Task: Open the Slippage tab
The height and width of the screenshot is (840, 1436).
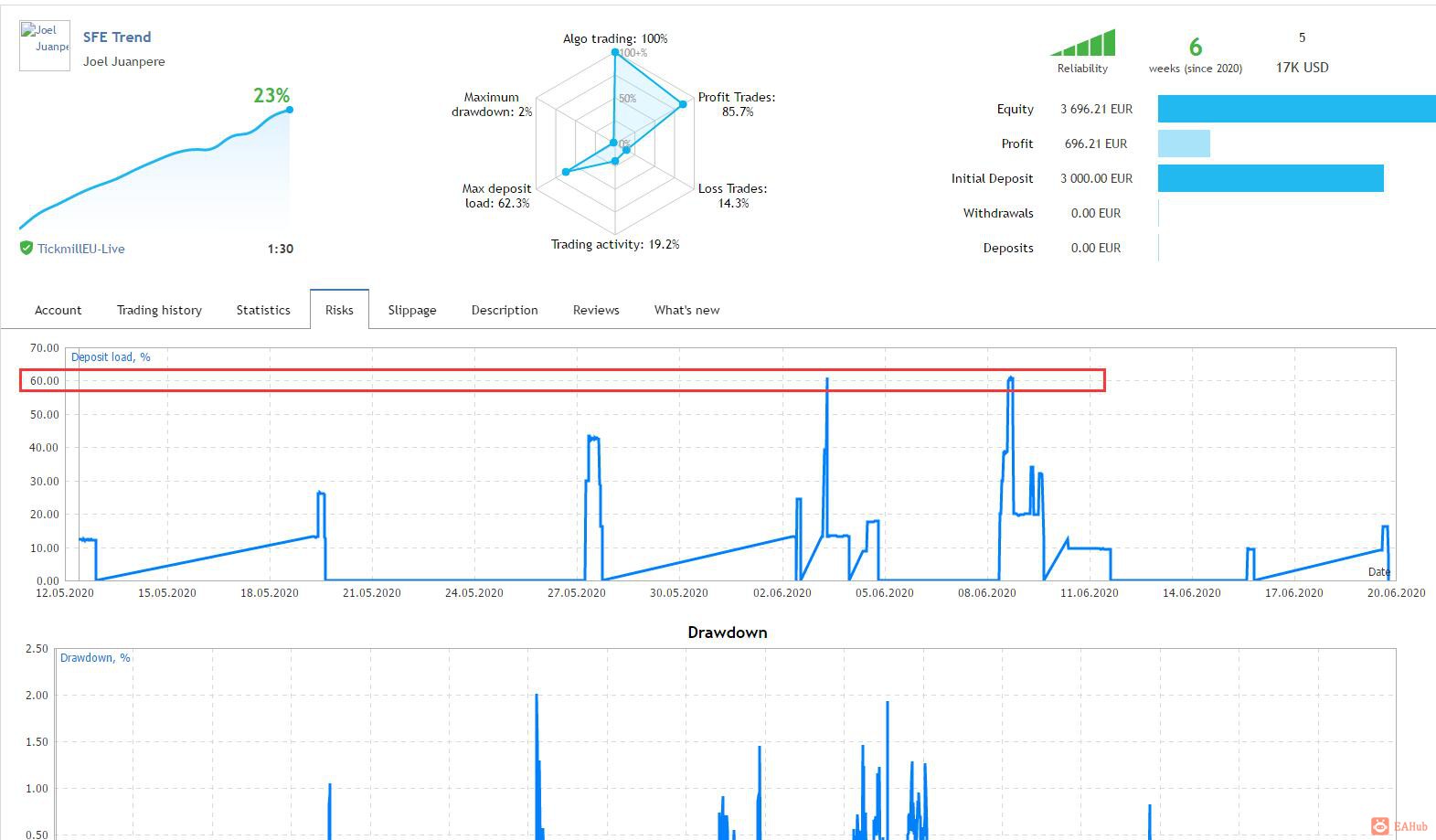Action: [x=412, y=310]
